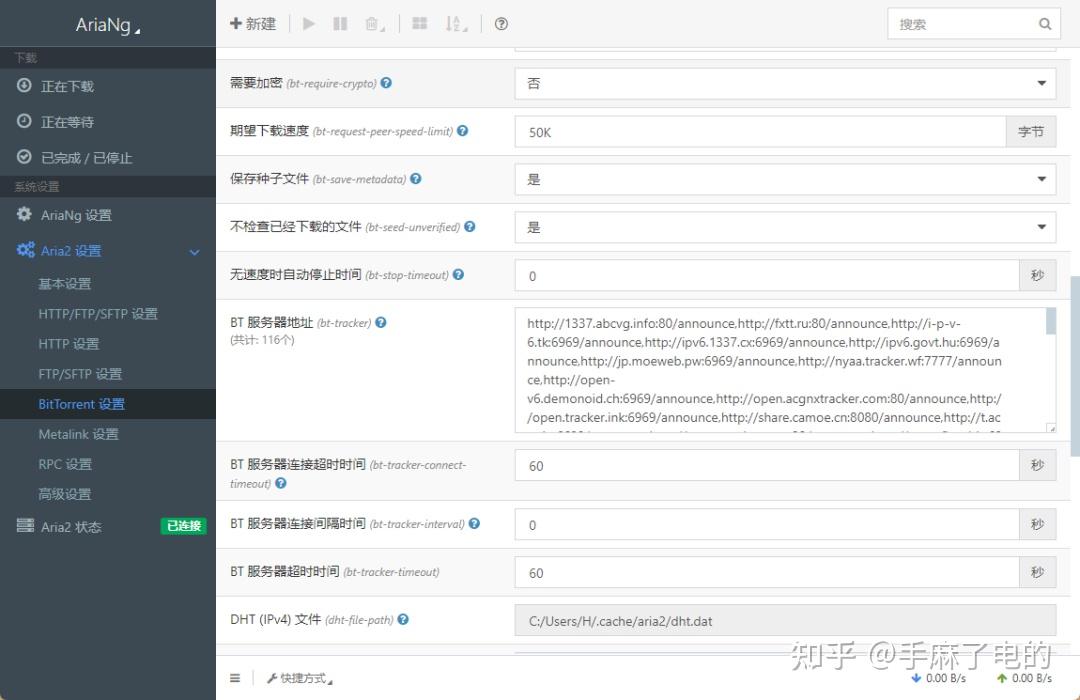
Task: Click help icon for dht-file-path
Action: pos(404,619)
